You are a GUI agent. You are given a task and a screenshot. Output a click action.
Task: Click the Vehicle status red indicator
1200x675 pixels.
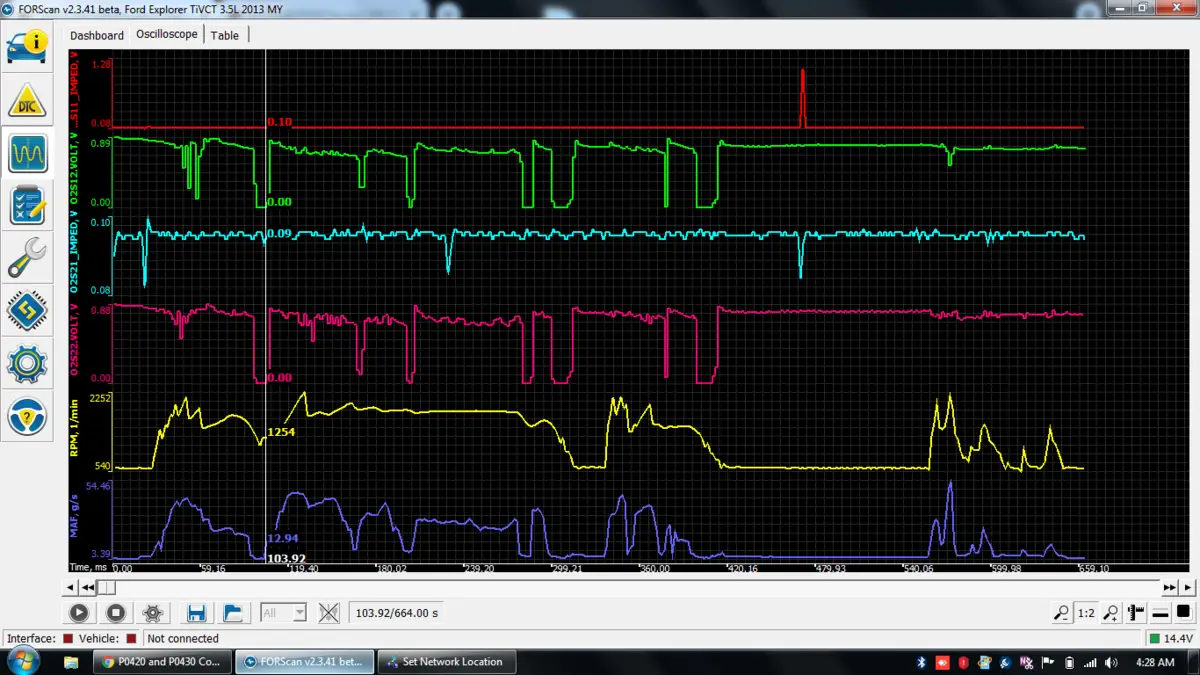131,638
